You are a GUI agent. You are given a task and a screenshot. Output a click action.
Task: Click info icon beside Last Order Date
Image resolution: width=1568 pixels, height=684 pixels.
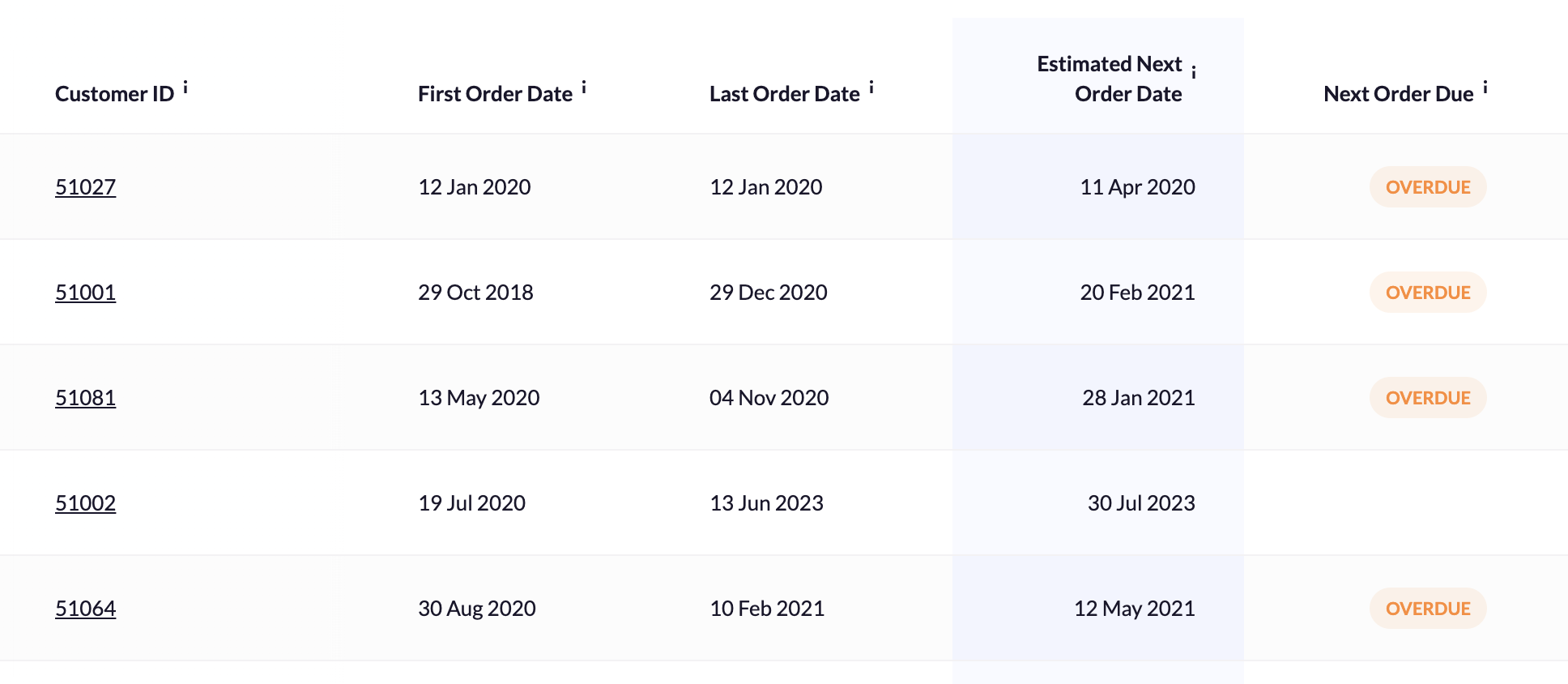click(x=871, y=88)
